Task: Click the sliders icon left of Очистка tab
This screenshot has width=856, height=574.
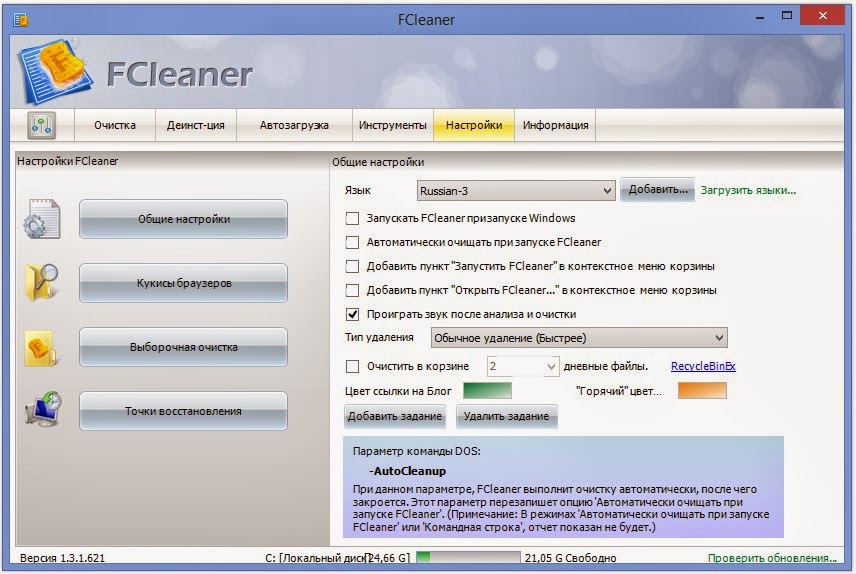Action: [41, 125]
